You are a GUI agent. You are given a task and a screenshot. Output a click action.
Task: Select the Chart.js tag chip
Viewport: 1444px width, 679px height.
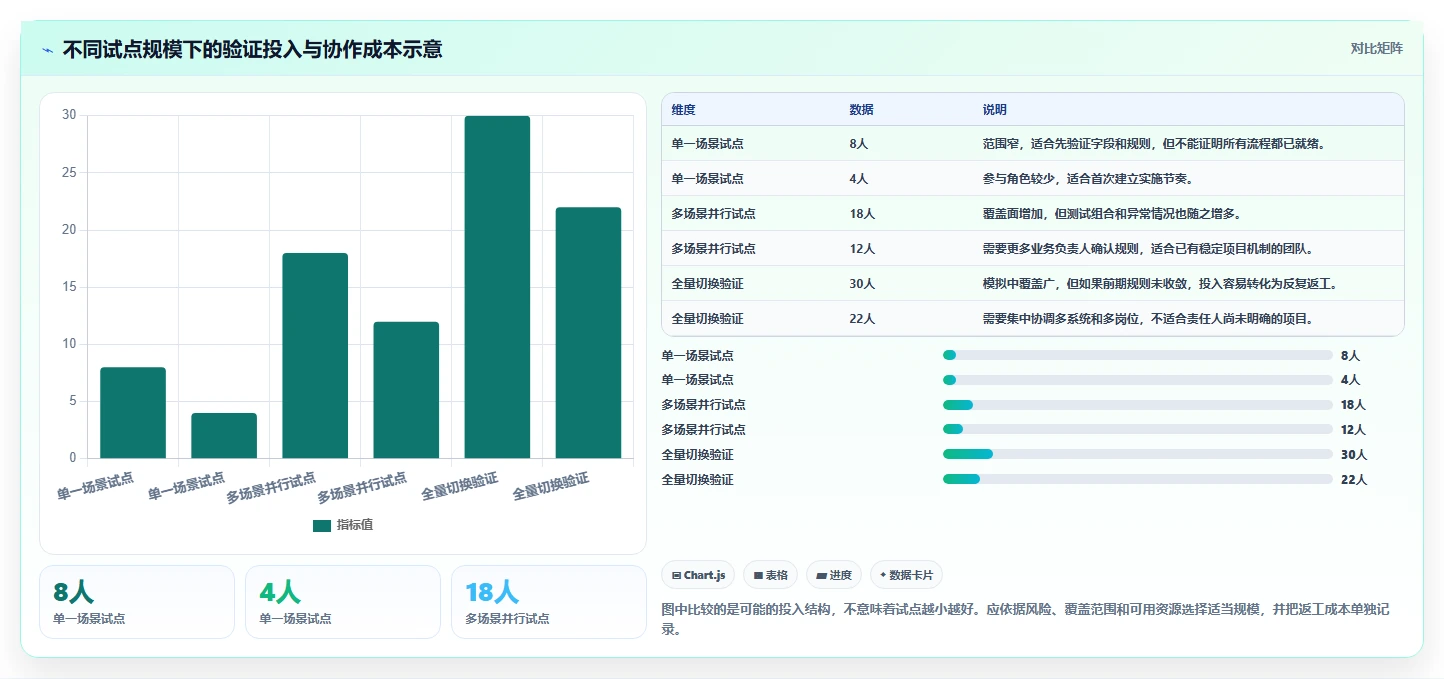pos(698,575)
